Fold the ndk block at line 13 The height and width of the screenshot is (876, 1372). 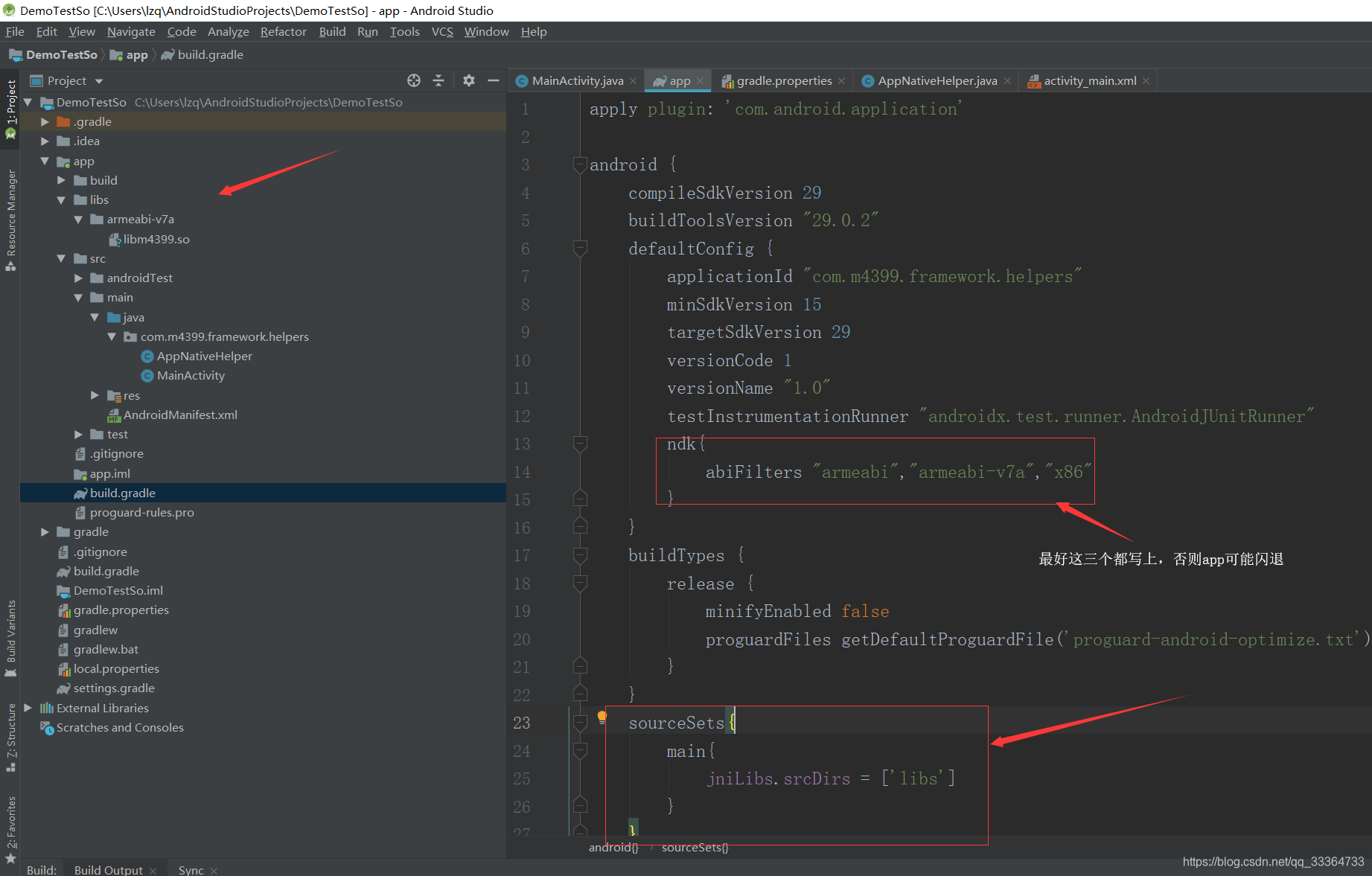point(581,444)
